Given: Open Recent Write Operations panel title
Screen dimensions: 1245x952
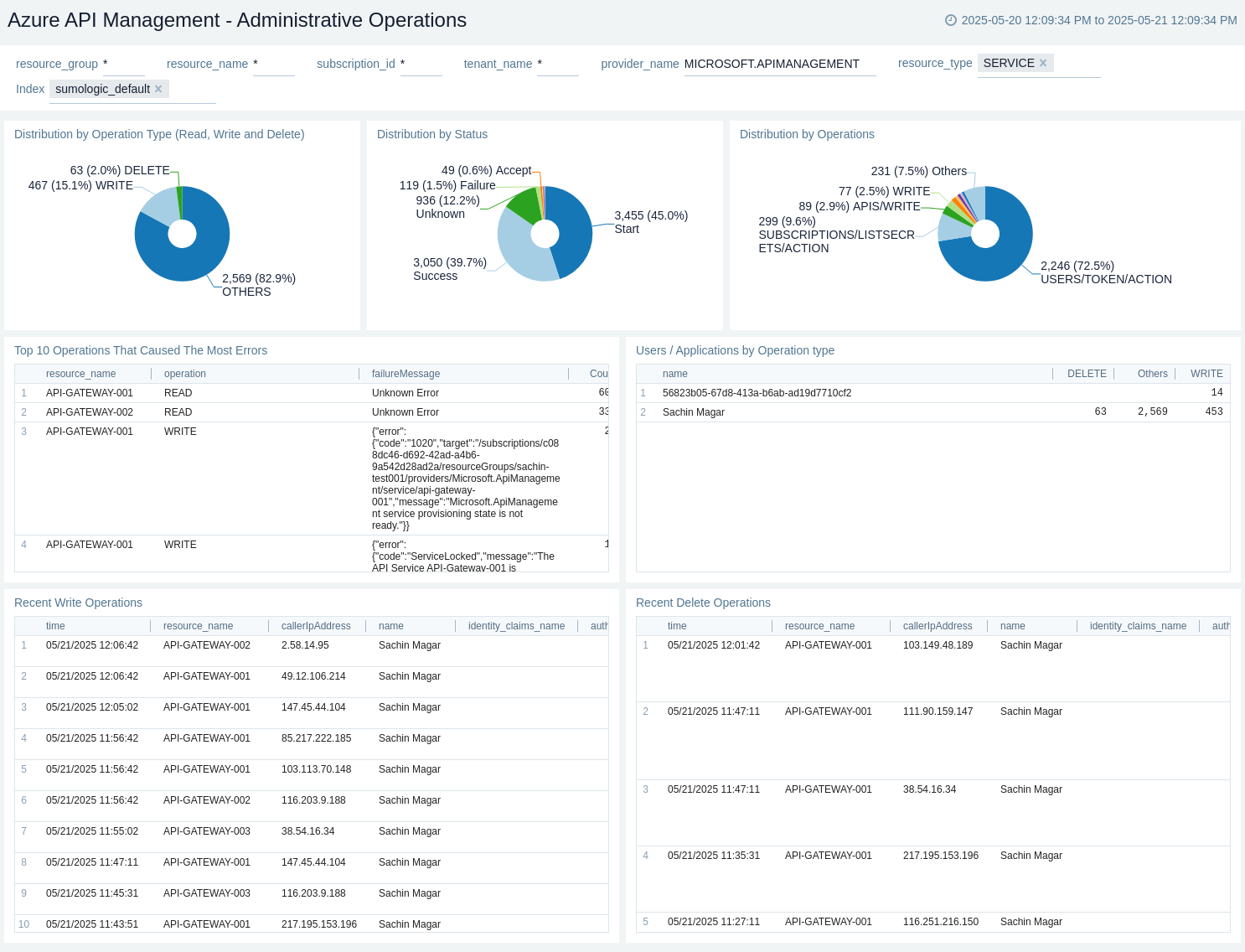Looking at the screenshot, I should pyautogui.click(x=78, y=603).
